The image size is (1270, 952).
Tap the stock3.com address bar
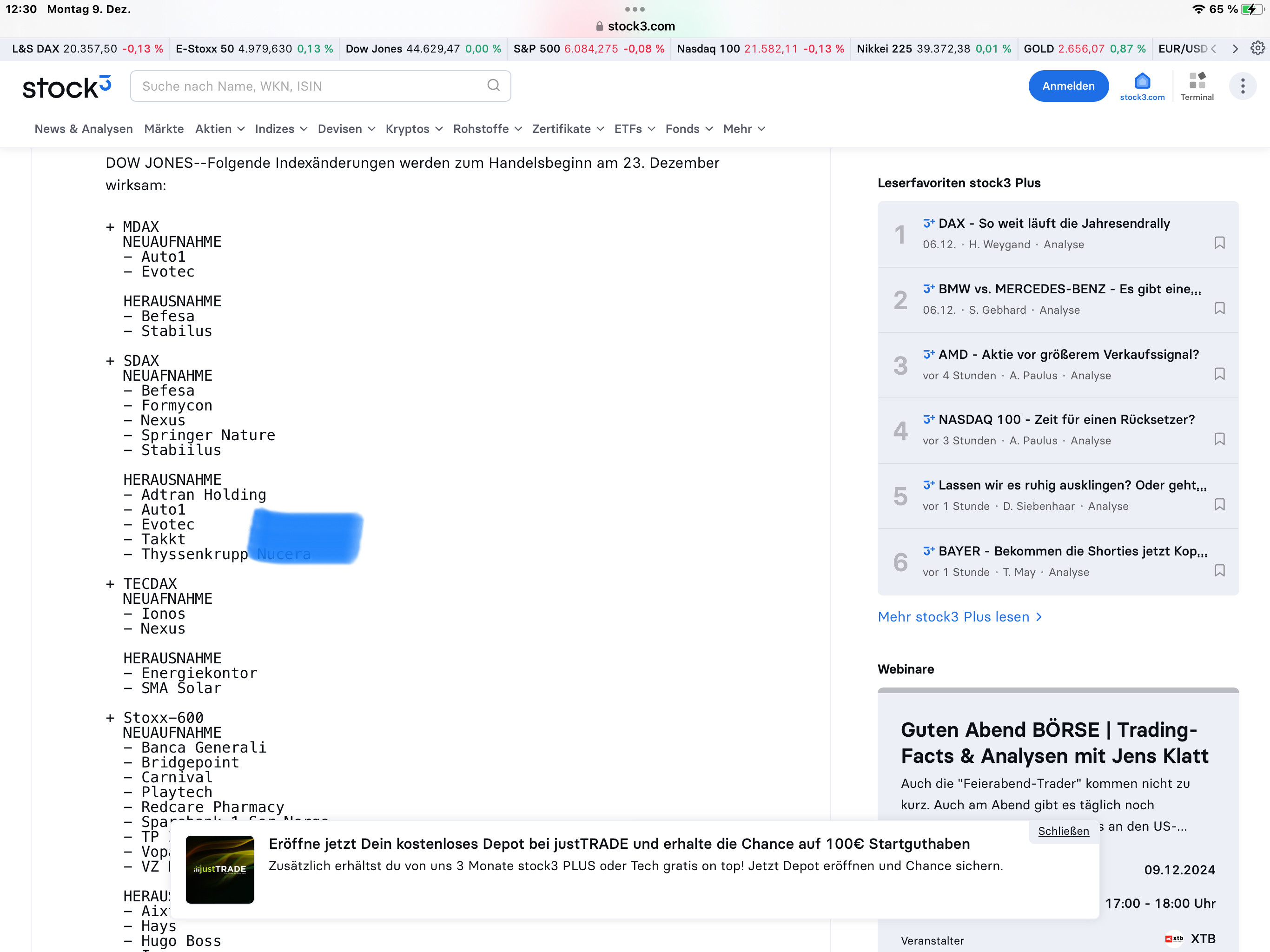click(x=635, y=26)
